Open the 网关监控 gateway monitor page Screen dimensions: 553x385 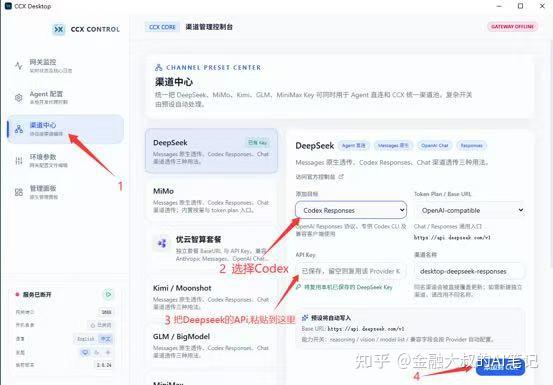65,66
